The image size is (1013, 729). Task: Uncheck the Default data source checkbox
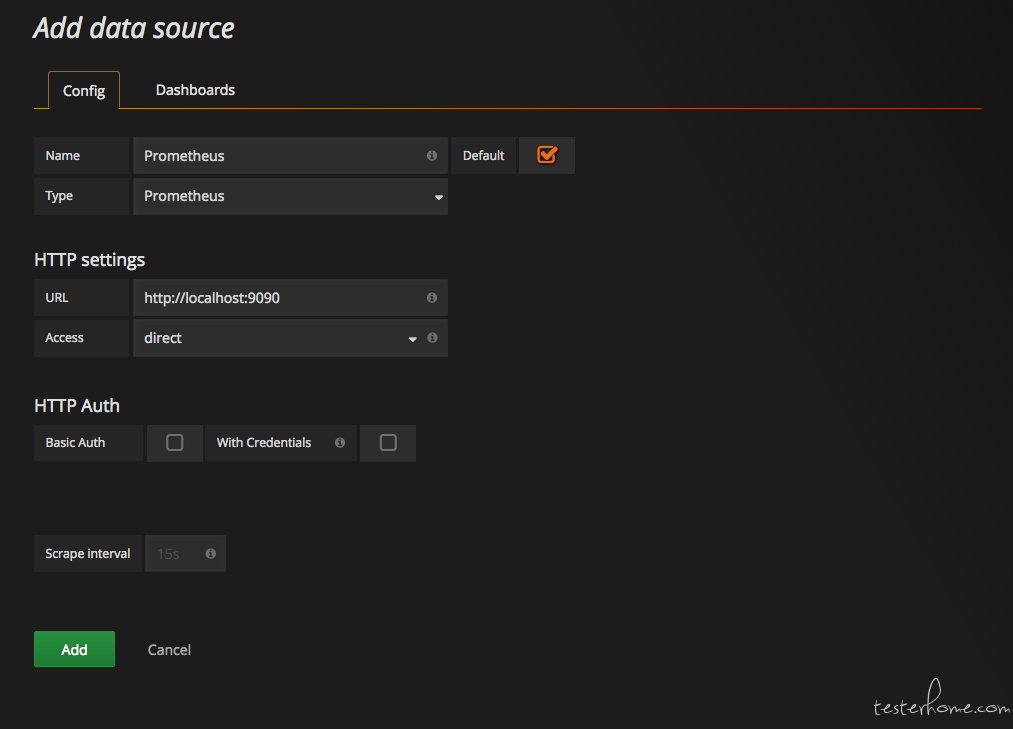[x=547, y=155]
